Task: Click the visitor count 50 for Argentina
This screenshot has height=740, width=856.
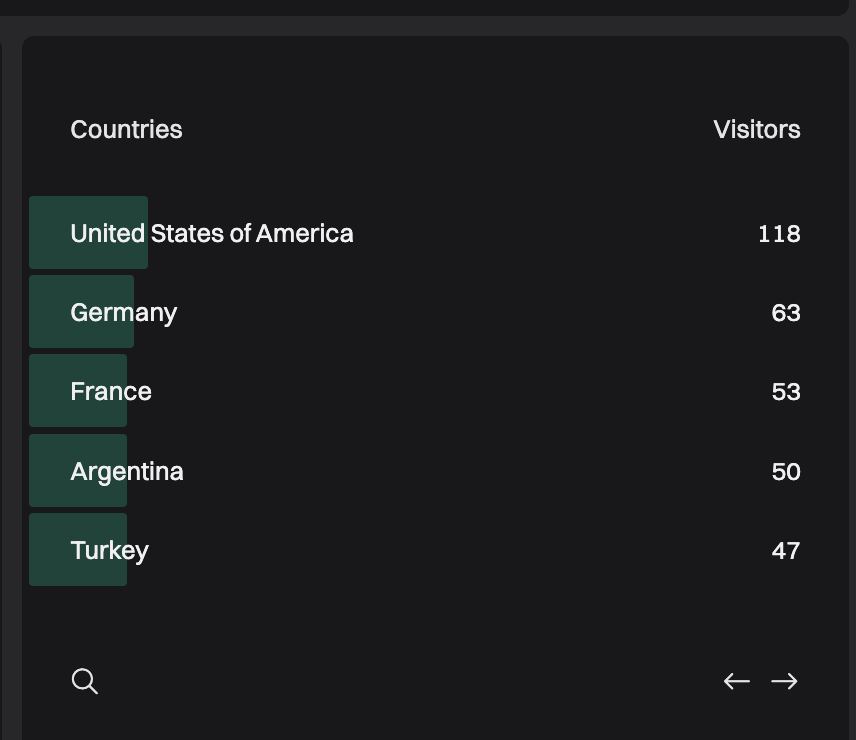Action: click(786, 471)
